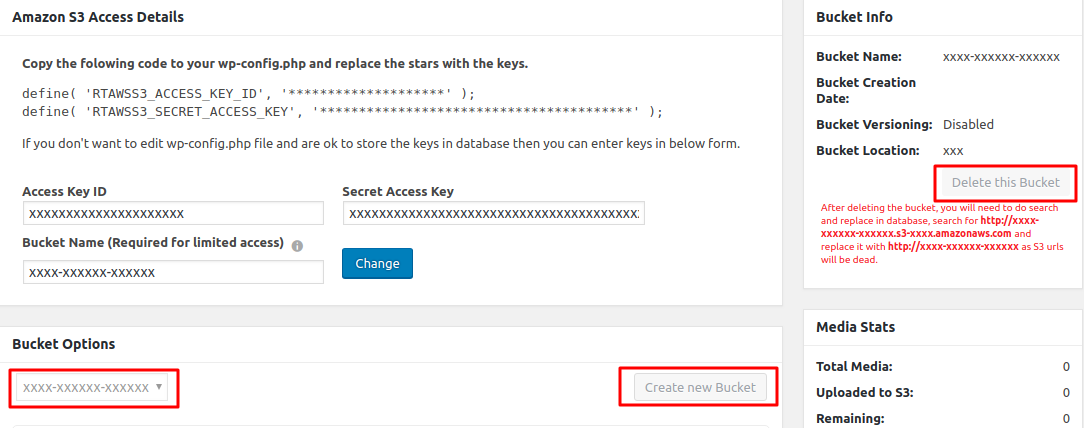Image resolution: width=1084 pixels, height=428 pixels.
Task: Click the Amazon S3 Access Details panel header
Action: [98, 17]
